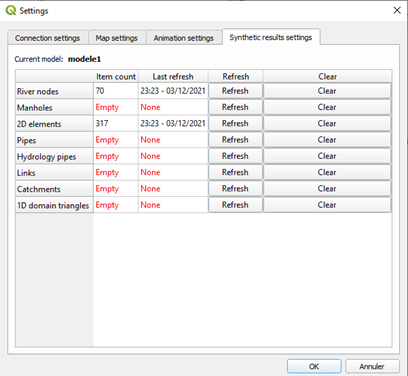The height and width of the screenshot is (376, 408).
Task: Confirm settings with OK button
Action: tap(314, 366)
